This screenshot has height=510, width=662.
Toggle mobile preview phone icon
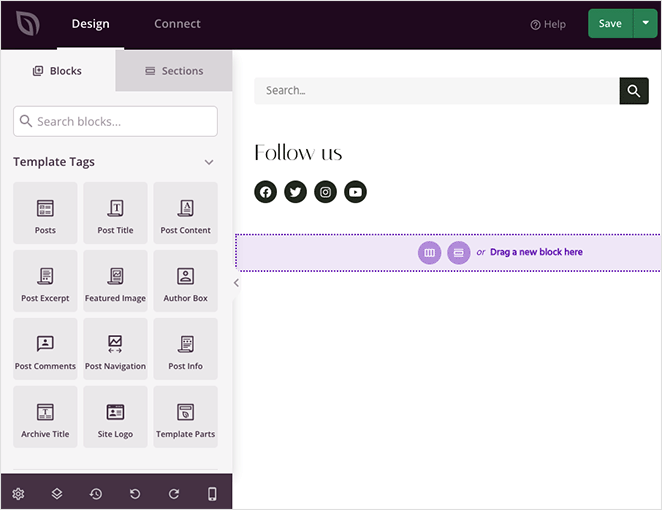(212, 494)
